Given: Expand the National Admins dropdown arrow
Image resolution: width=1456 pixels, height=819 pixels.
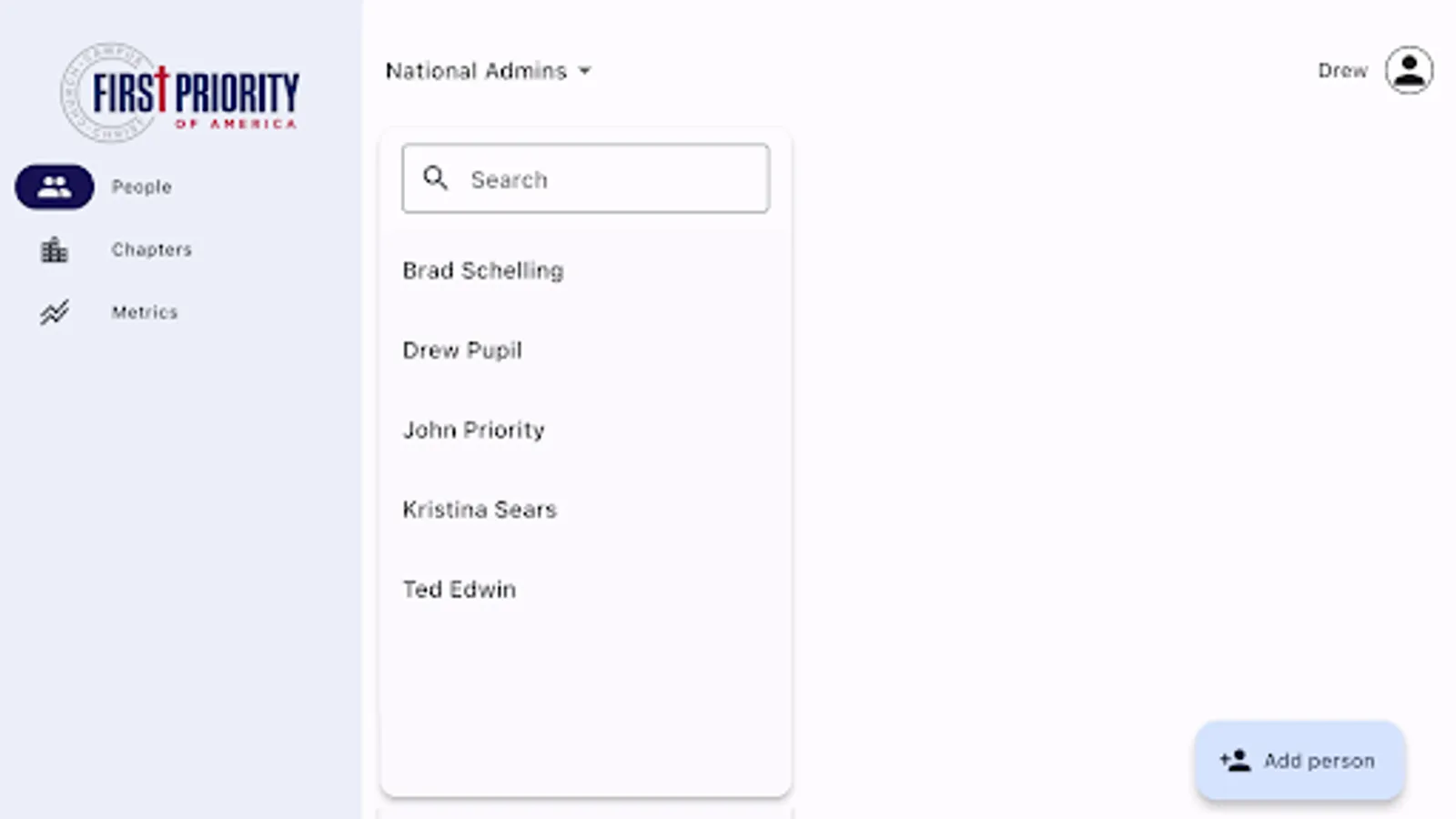Looking at the screenshot, I should (585, 71).
